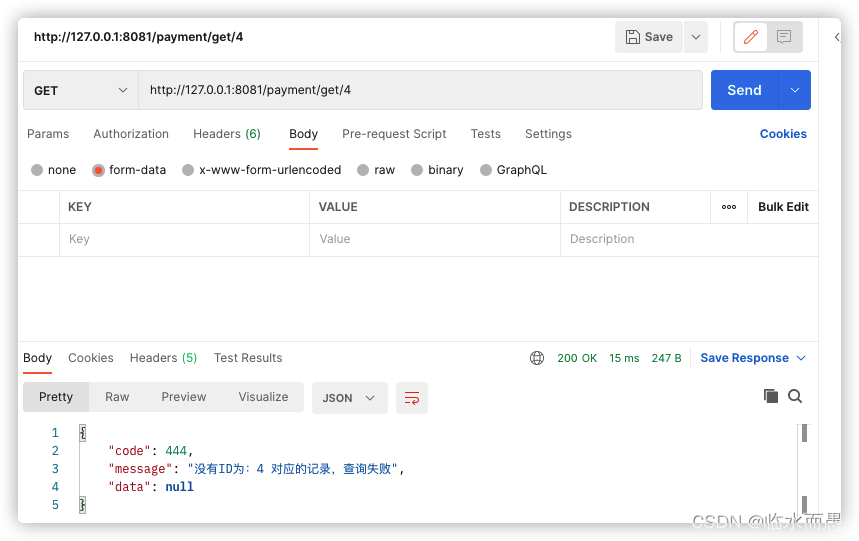Image resolution: width=859 pixels, height=541 pixels.
Task: Go to the Tests tab
Action: 485,134
